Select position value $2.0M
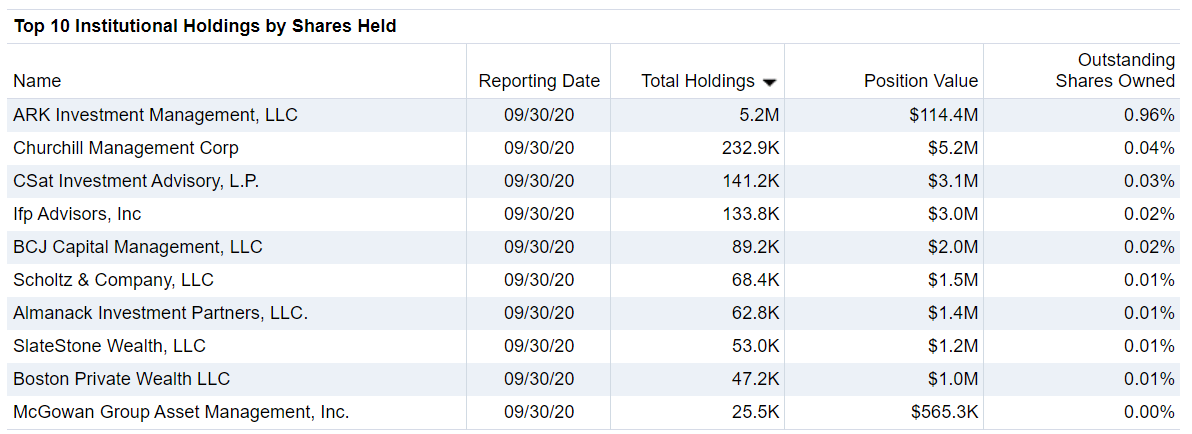 point(953,247)
